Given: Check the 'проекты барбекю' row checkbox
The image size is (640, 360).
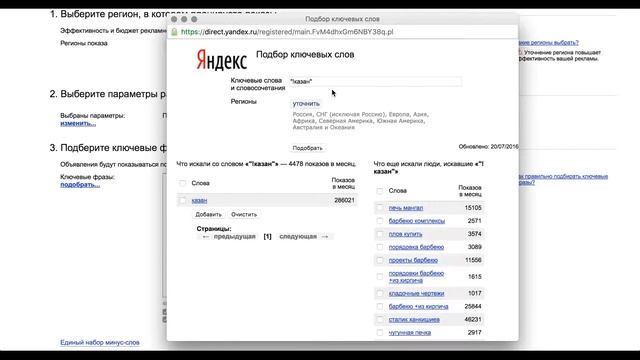Looking at the screenshot, I should pos(380,260).
